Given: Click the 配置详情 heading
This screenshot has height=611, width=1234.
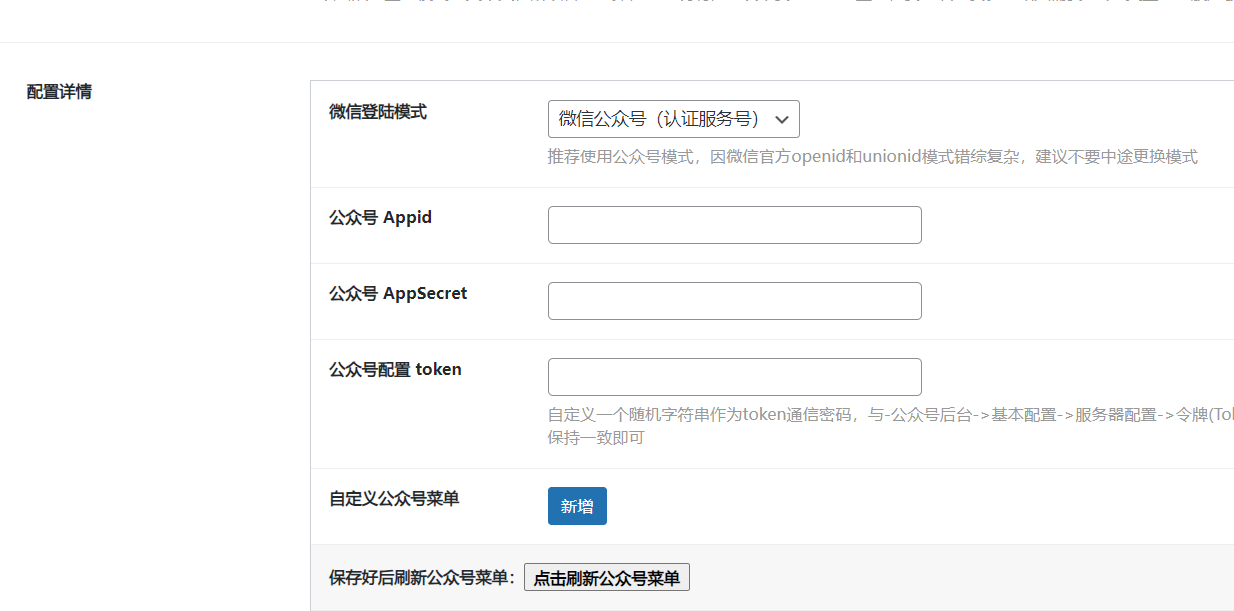Looking at the screenshot, I should tap(56, 91).
